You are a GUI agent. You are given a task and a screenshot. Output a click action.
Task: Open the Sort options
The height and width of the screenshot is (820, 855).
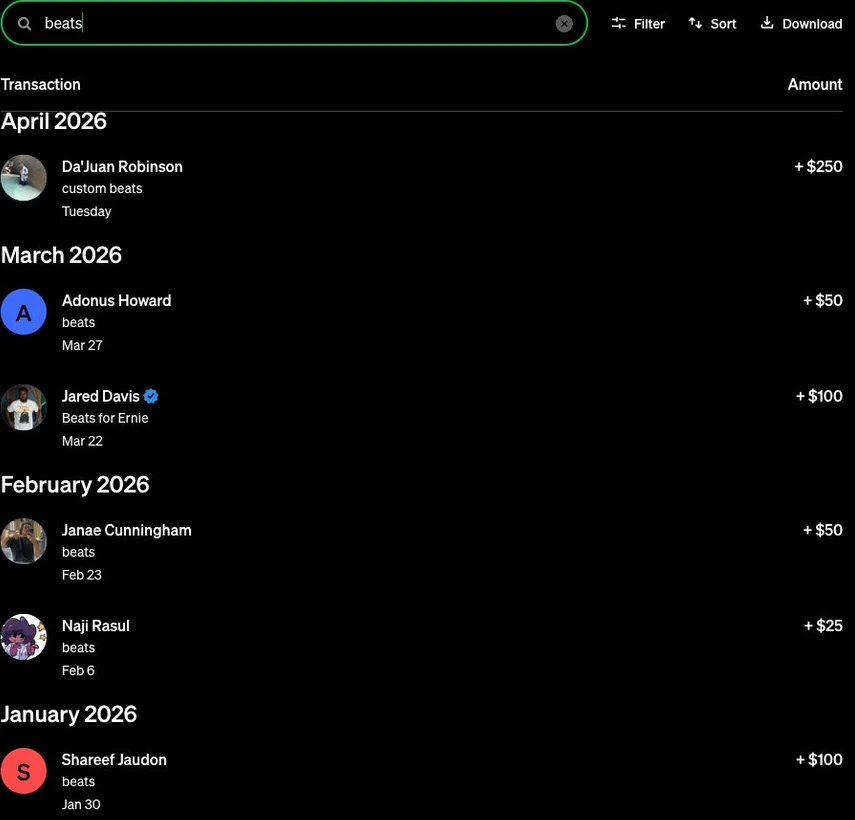tap(712, 23)
